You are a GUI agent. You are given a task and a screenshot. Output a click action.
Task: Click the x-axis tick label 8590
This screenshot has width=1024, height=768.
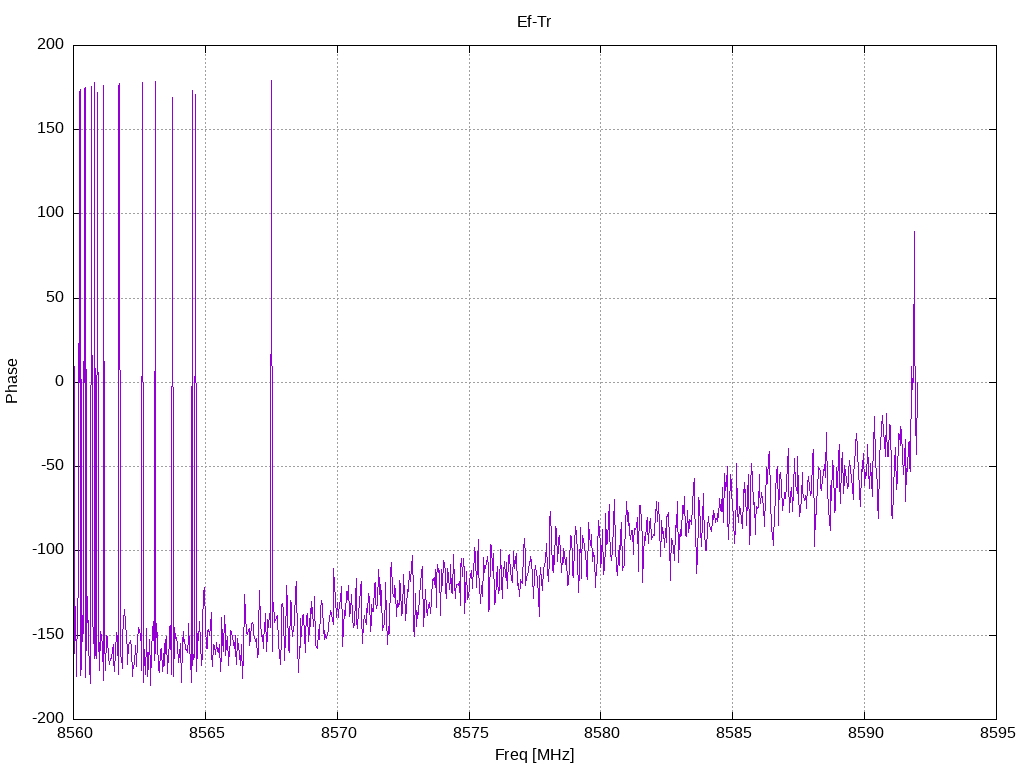pos(865,733)
